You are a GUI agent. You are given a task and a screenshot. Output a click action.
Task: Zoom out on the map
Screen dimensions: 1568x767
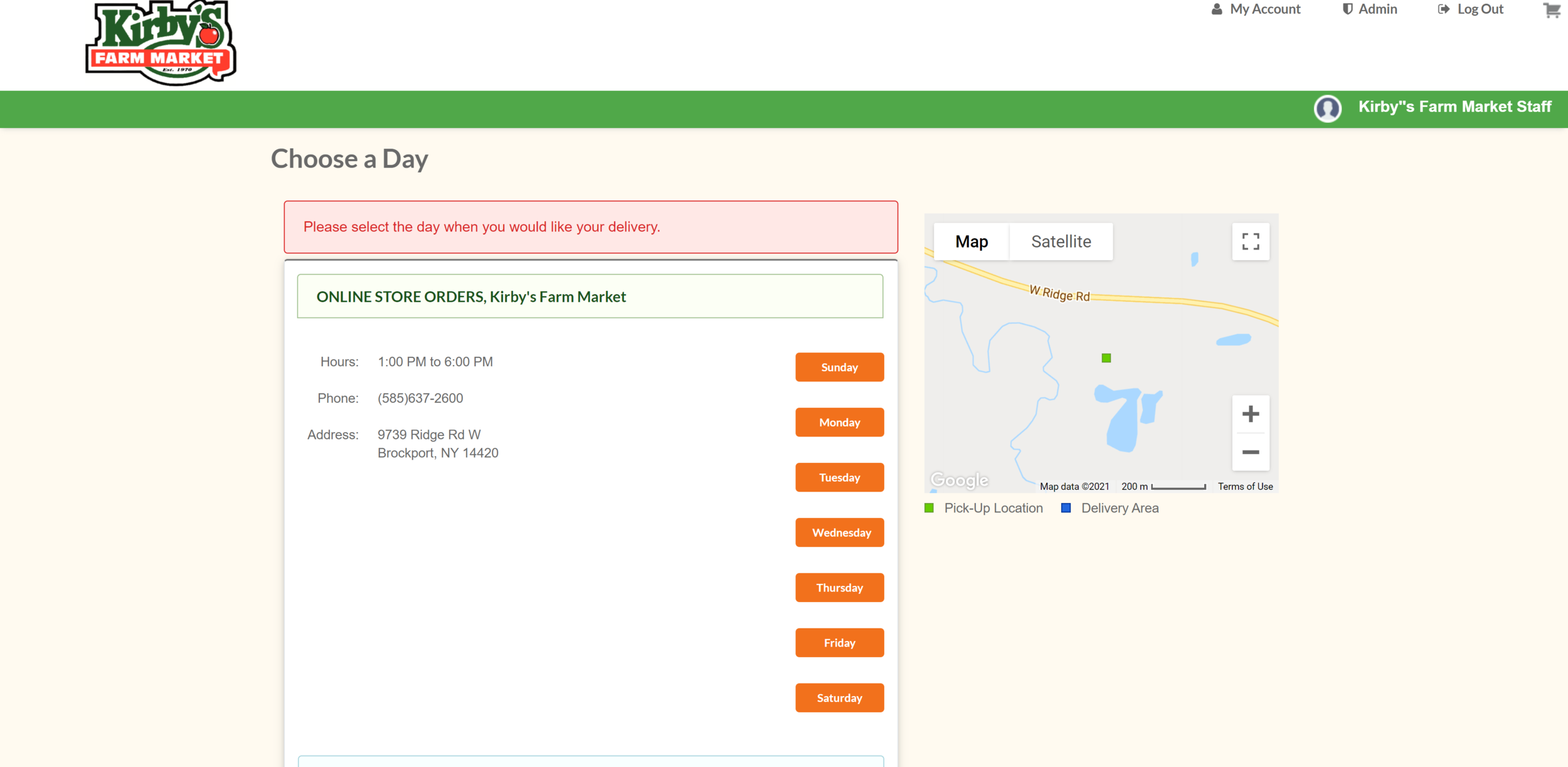click(1250, 452)
